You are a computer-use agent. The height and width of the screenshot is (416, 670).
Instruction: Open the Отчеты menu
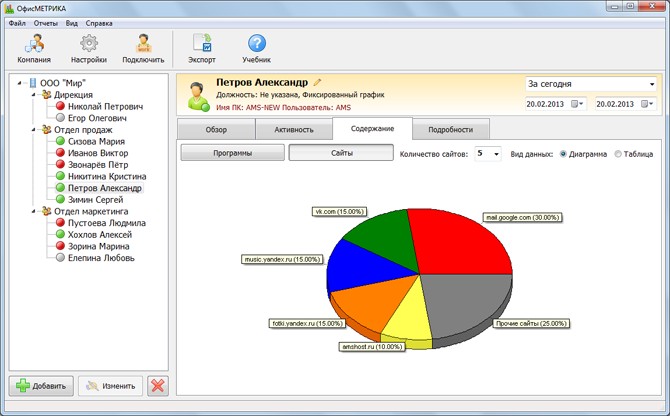coord(46,22)
